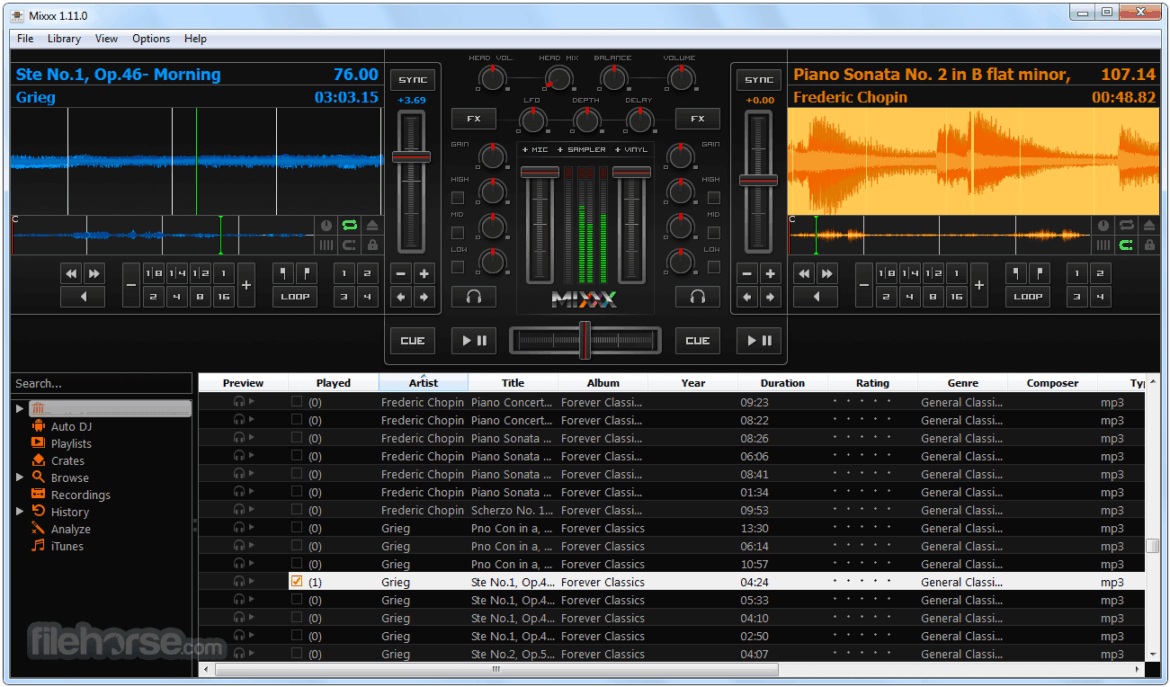The height and width of the screenshot is (687, 1170).
Task: Open Auto DJ in the library sidebar
Action: tap(71, 426)
